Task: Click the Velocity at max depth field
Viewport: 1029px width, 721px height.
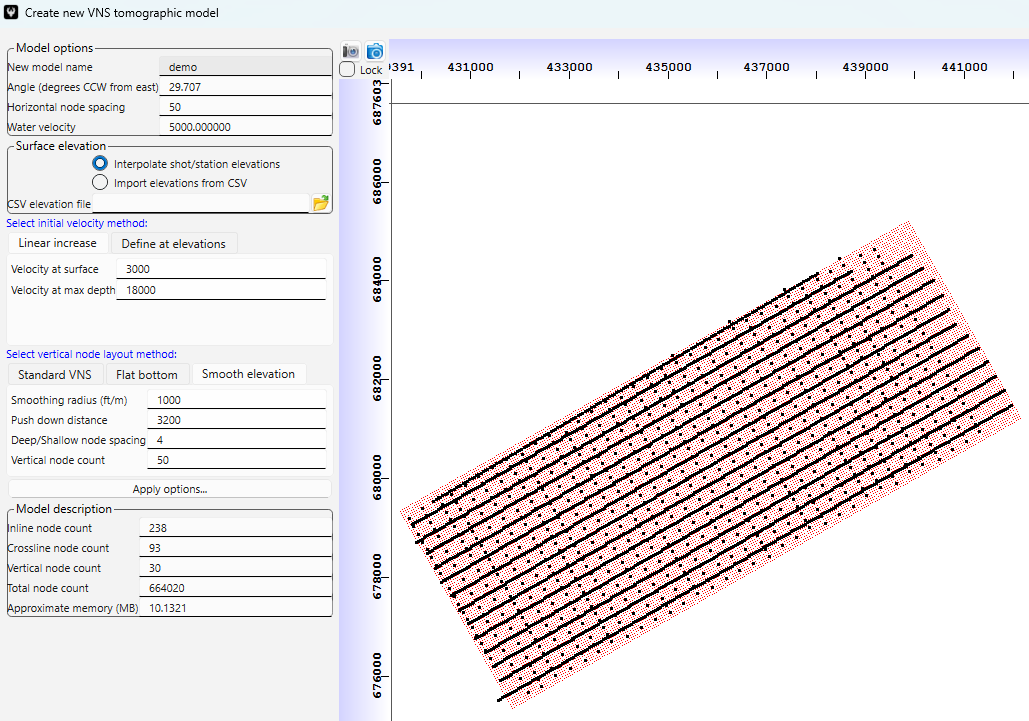Action: (x=221, y=290)
